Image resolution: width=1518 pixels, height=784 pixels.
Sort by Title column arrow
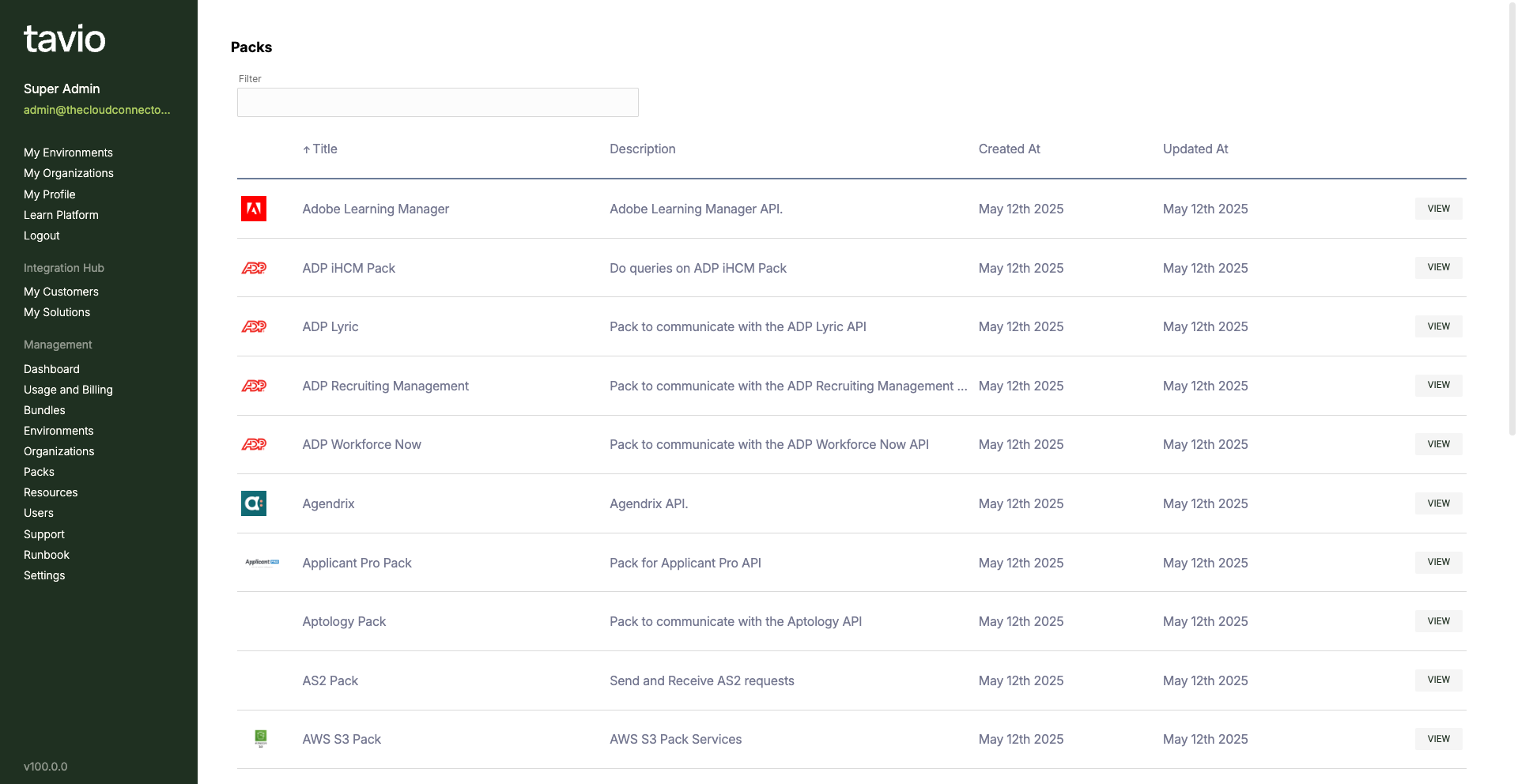[x=307, y=149]
